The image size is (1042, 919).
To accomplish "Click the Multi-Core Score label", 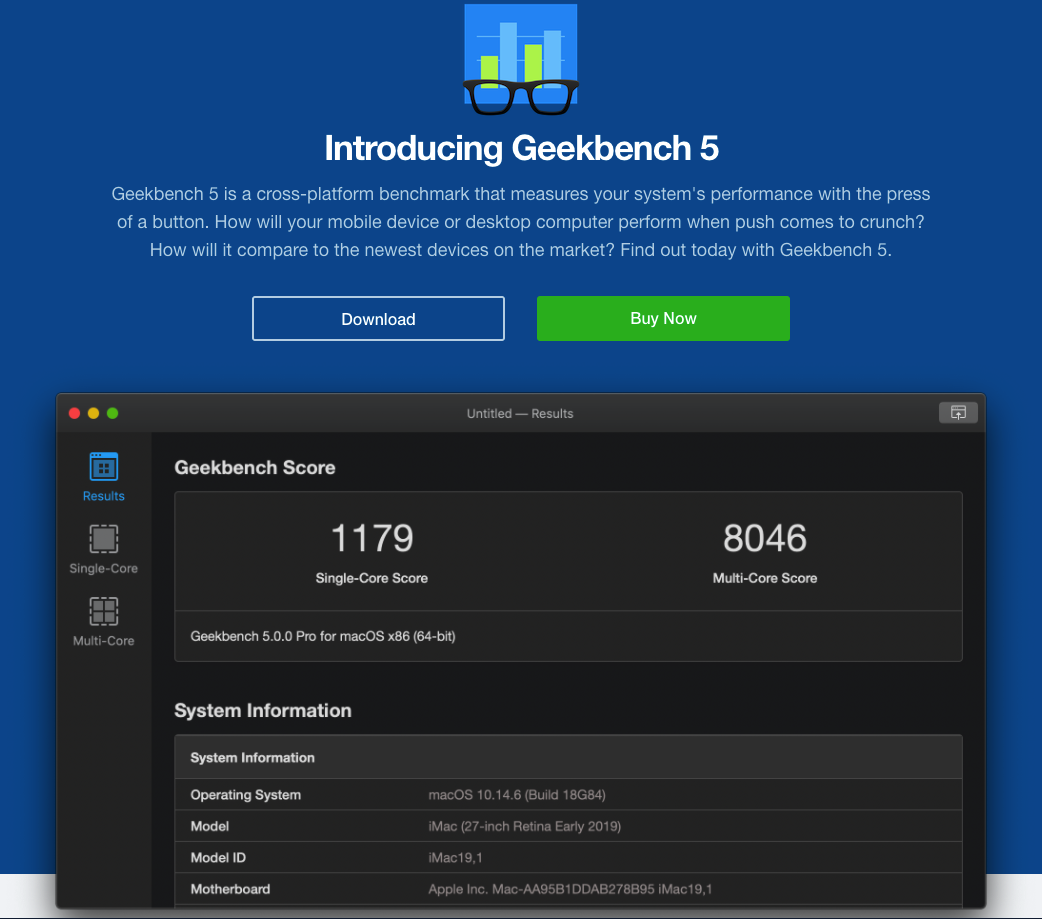I will tap(765, 578).
